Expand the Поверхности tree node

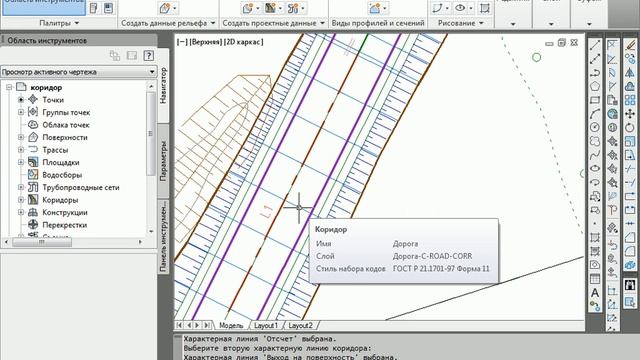[21, 137]
